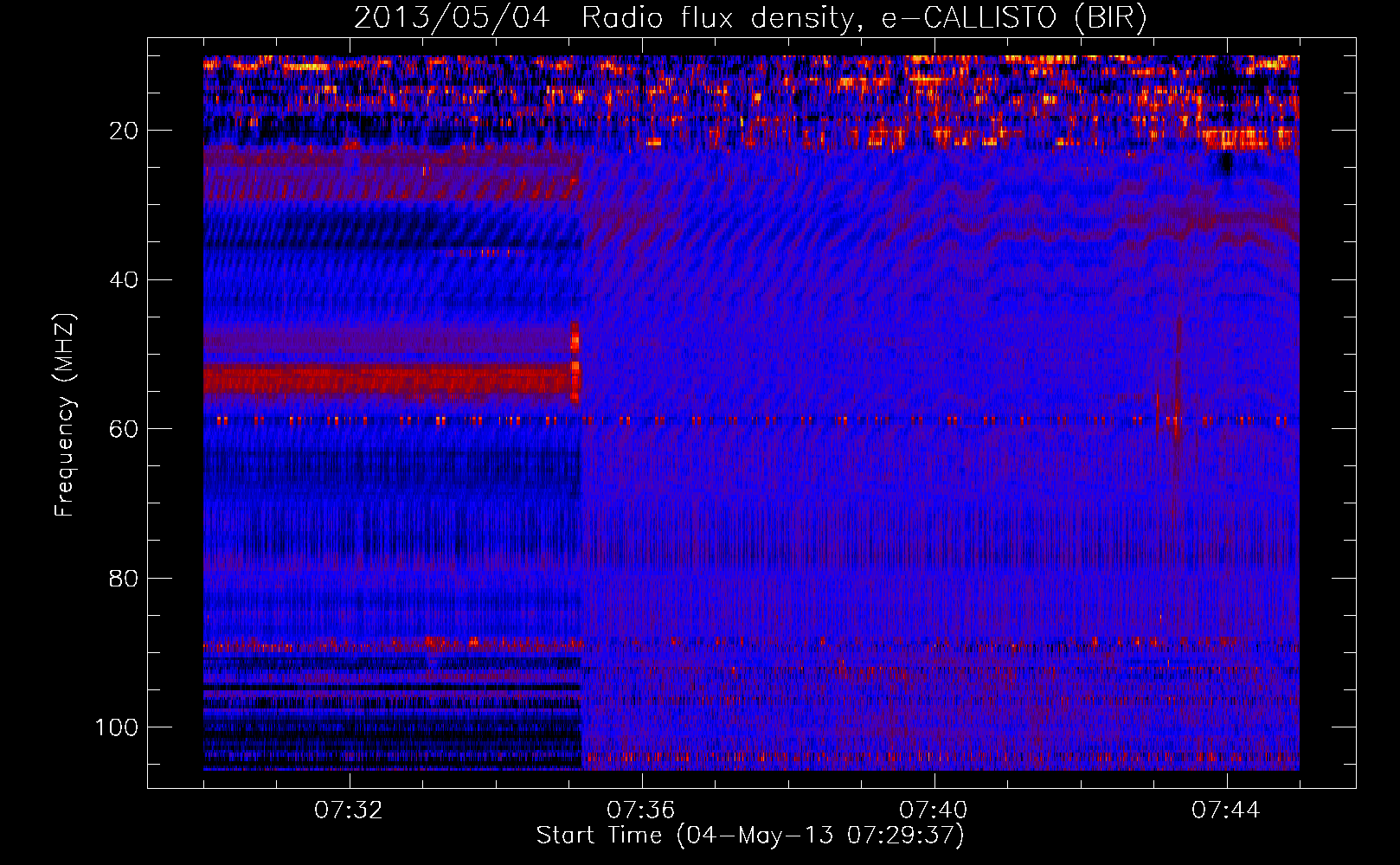The width and height of the screenshot is (1400, 865).
Task: Select the '80' frequency tick label
Action: [124, 579]
